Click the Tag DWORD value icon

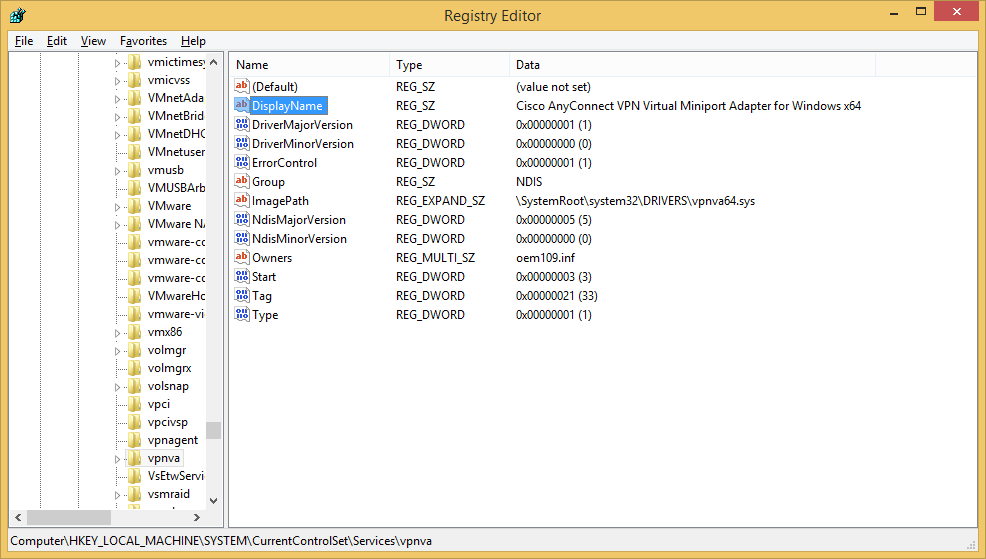click(241, 294)
